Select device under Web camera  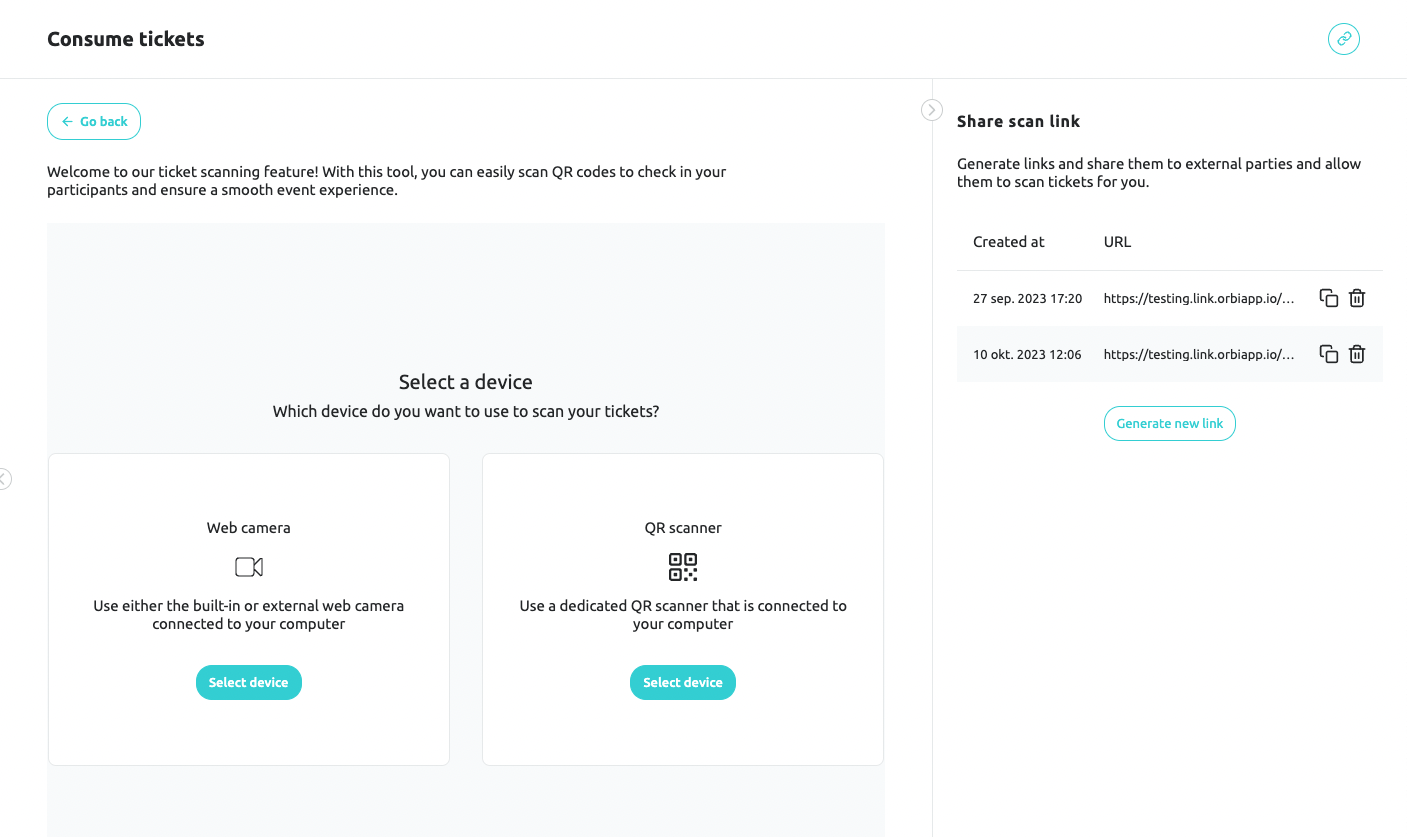tap(249, 682)
